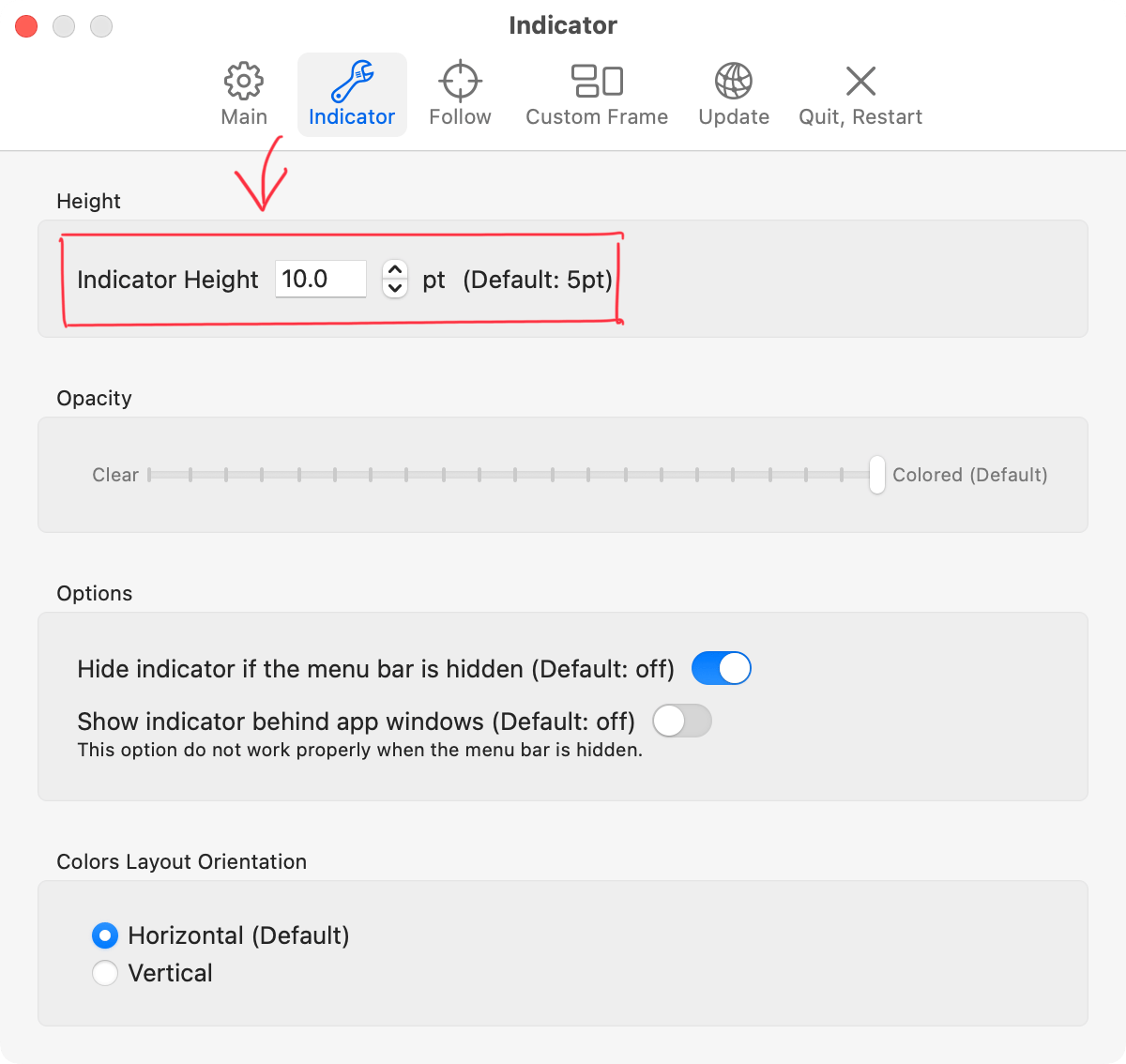Switch to the Main tab
This screenshot has height=1064, width=1126.
pyautogui.click(x=243, y=94)
